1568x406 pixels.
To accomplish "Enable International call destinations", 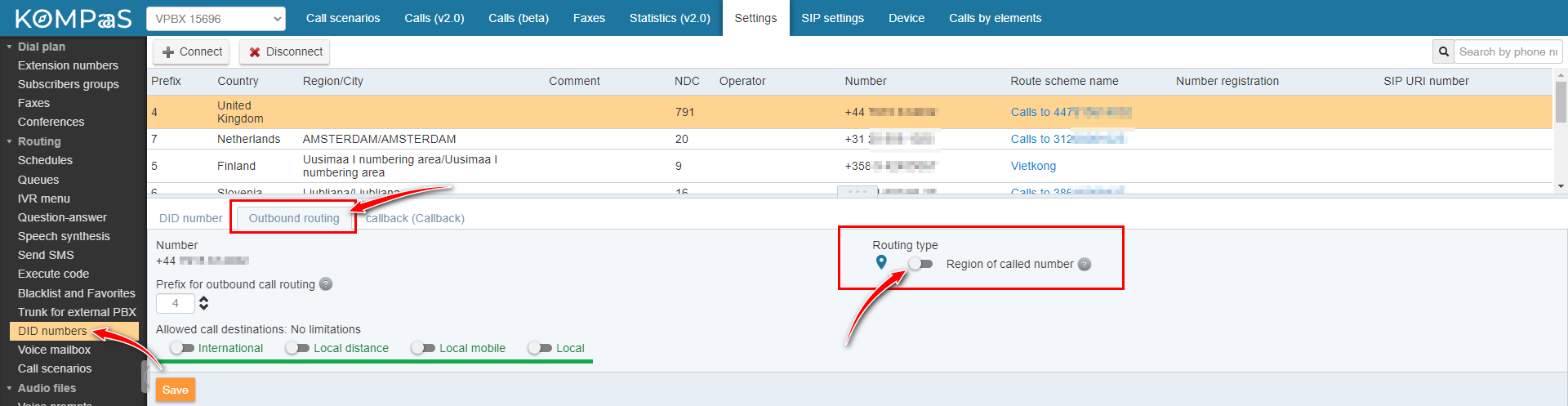I will click(x=182, y=348).
